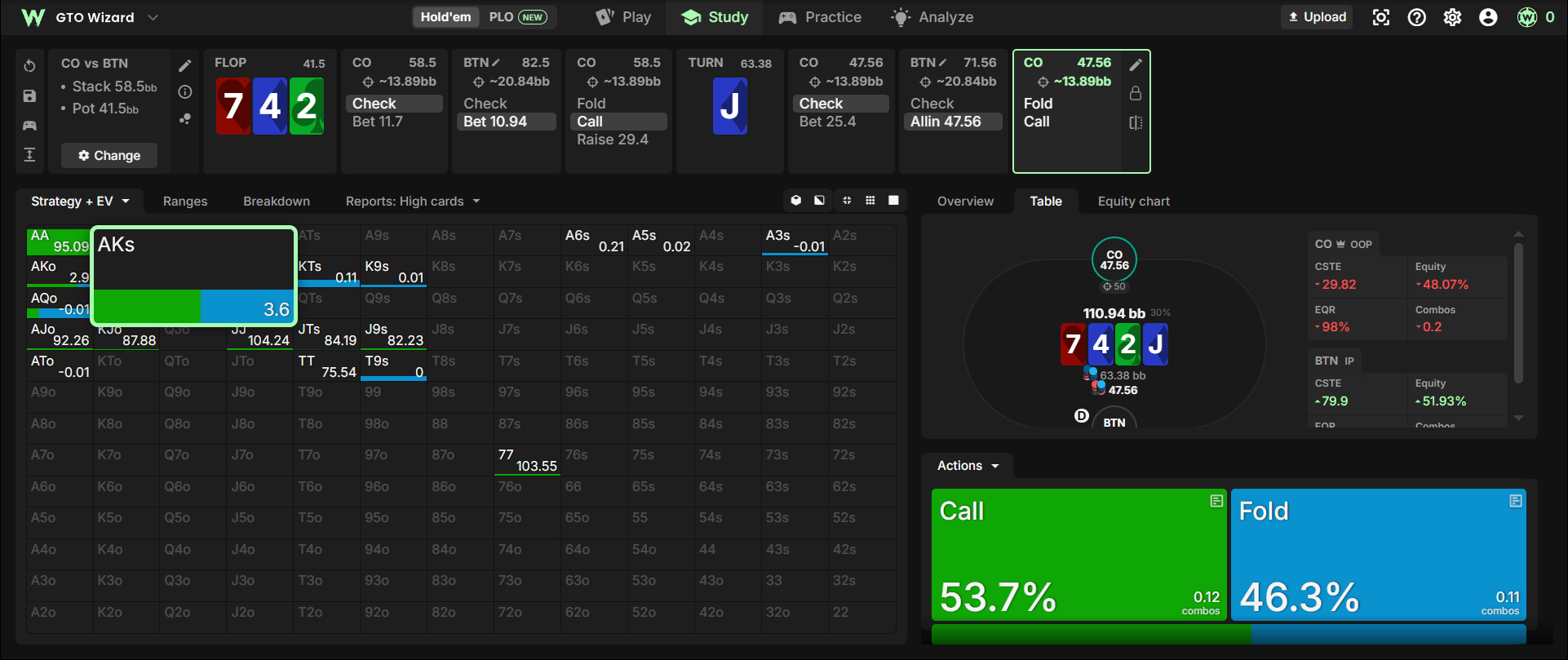Toggle the diagonal half-square view icon
The height and width of the screenshot is (660, 1568).
[x=819, y=201]
